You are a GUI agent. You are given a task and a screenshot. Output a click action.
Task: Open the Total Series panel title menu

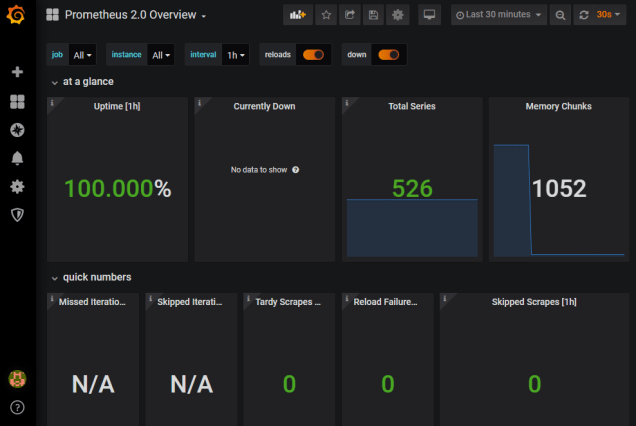(x=412, y=106)
